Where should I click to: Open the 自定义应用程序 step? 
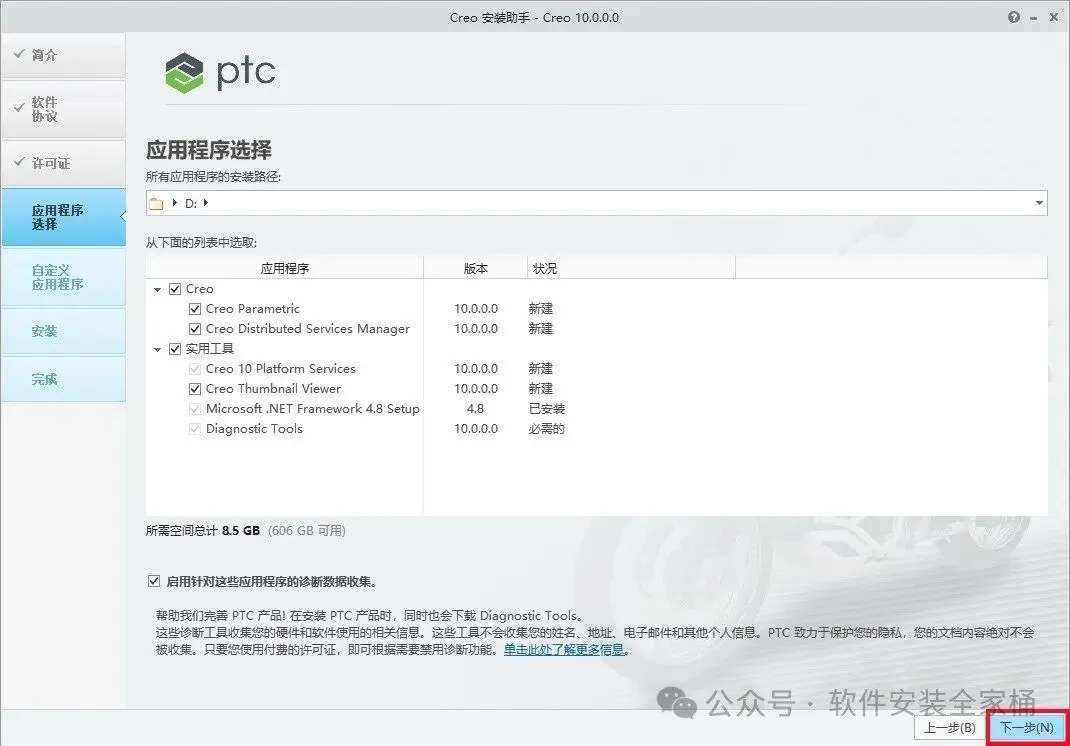coord(63,277)
